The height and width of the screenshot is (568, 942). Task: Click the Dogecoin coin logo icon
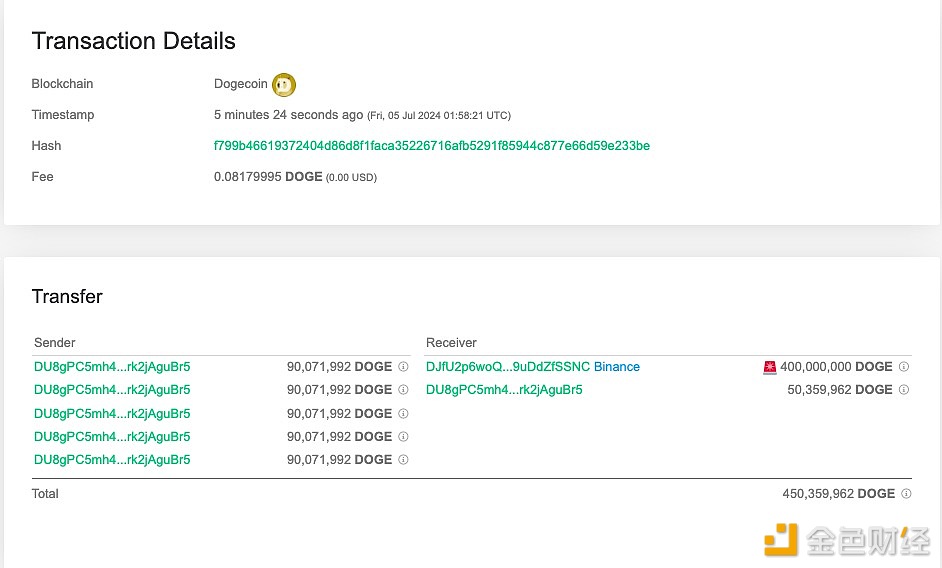click(x=284, y=85)
